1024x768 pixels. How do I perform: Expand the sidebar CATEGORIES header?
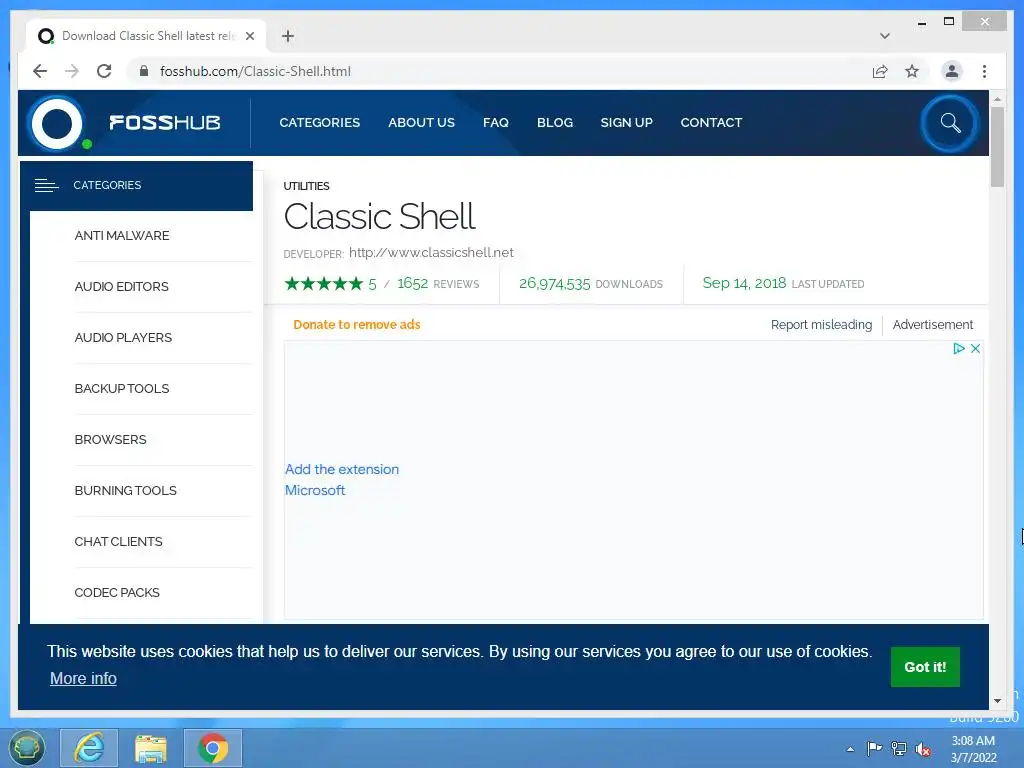coord(136,185)
